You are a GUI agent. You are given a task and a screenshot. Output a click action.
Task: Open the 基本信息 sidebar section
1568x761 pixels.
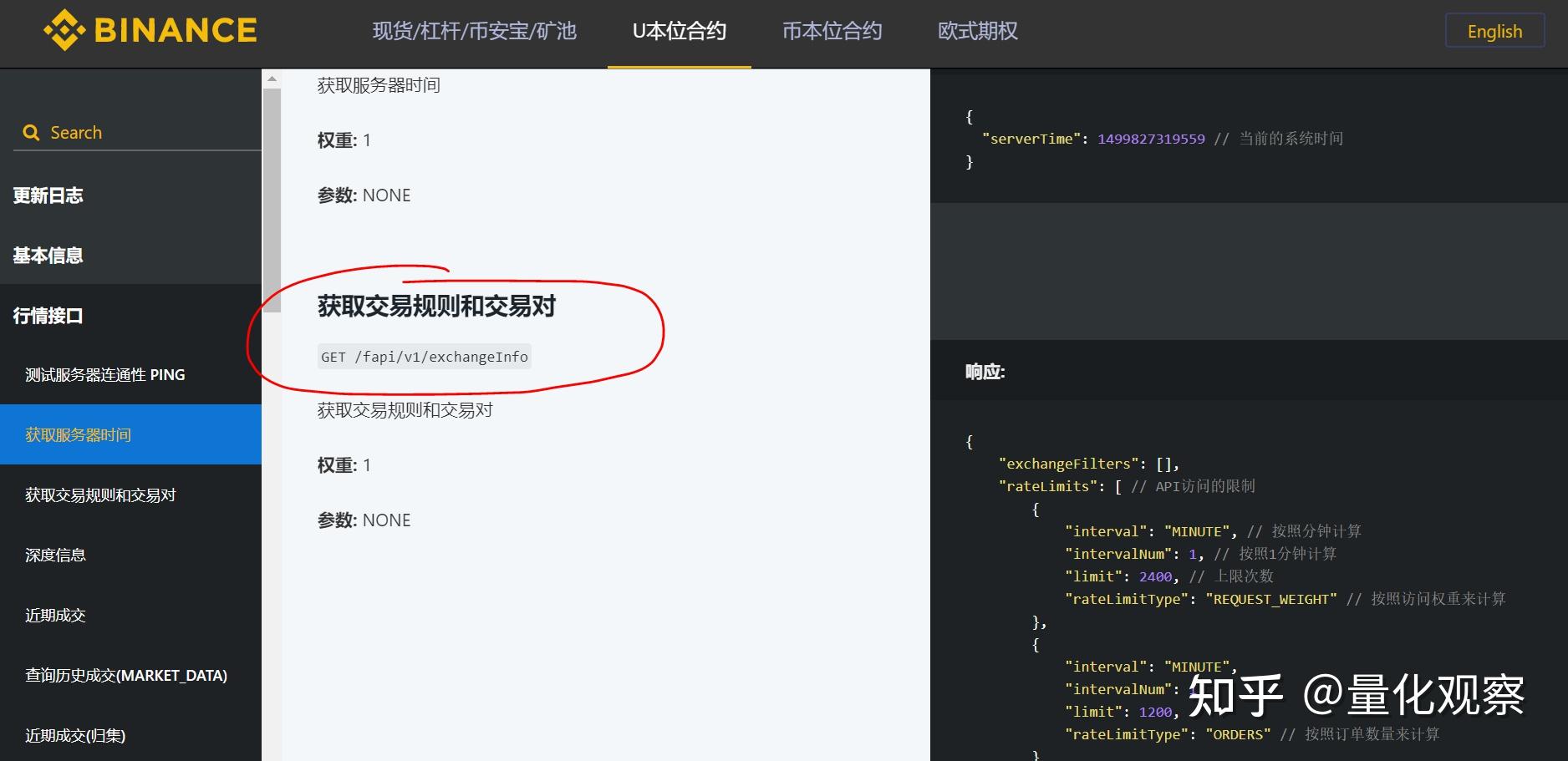(x=48, y=256)
